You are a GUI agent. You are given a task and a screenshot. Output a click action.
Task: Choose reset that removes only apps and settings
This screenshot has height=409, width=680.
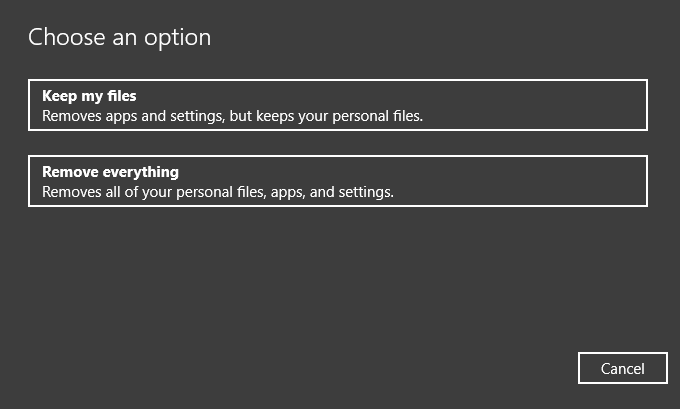click(337, 105)
